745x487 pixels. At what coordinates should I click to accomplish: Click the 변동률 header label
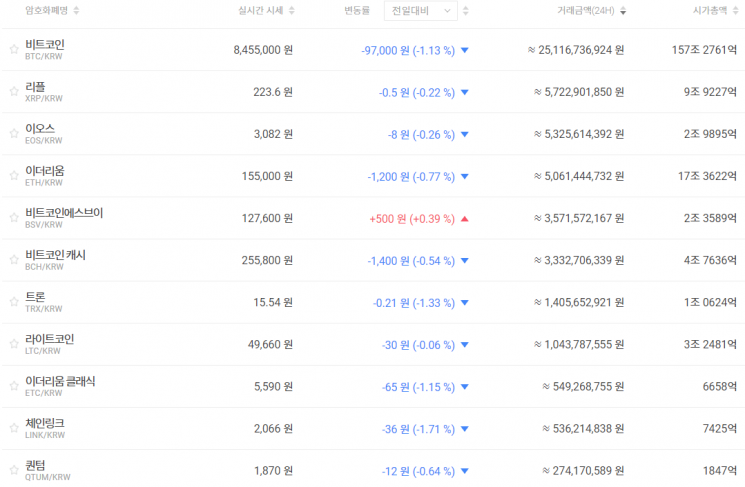click(x=357, y=10)
